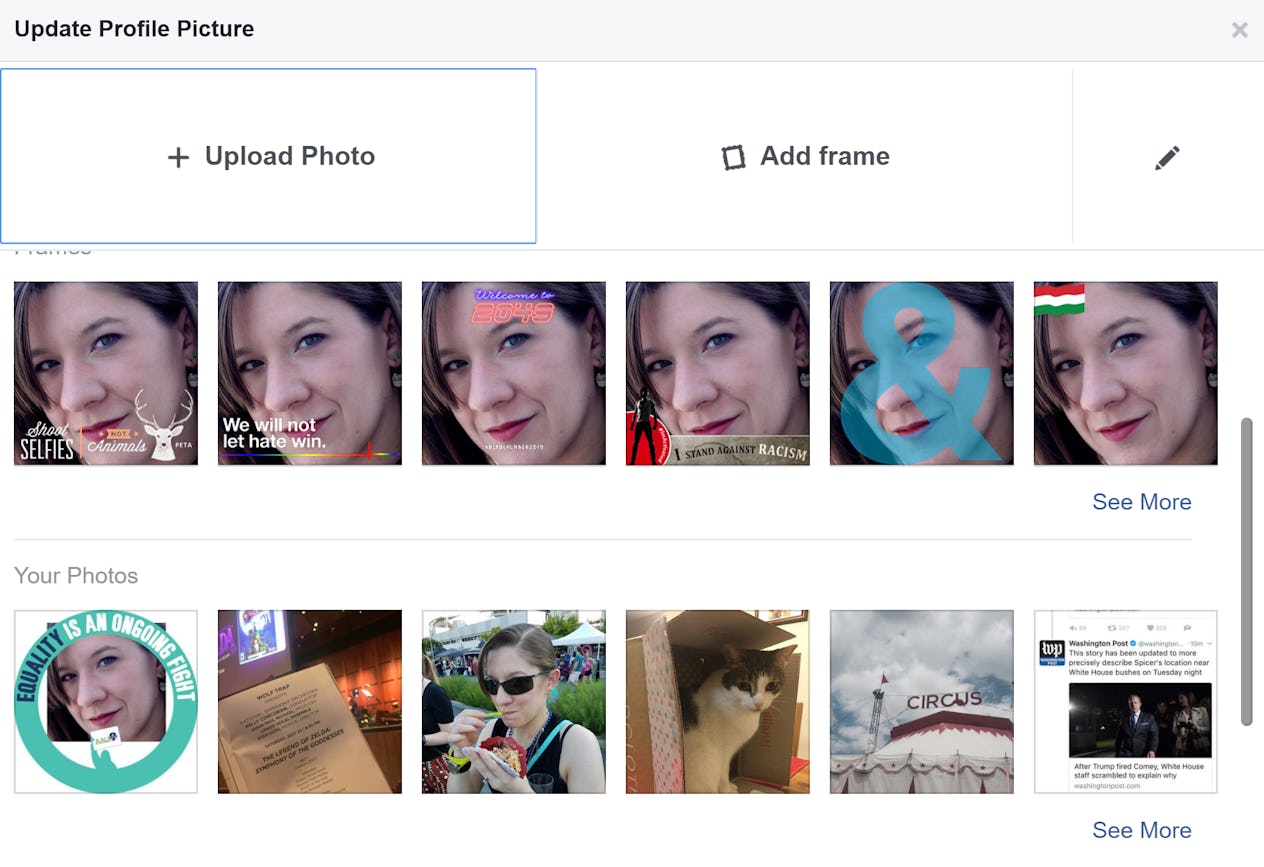Select the circus tent photo
Image resolution: width=1264 pixels, height=867 pixels.
[921, 701]
